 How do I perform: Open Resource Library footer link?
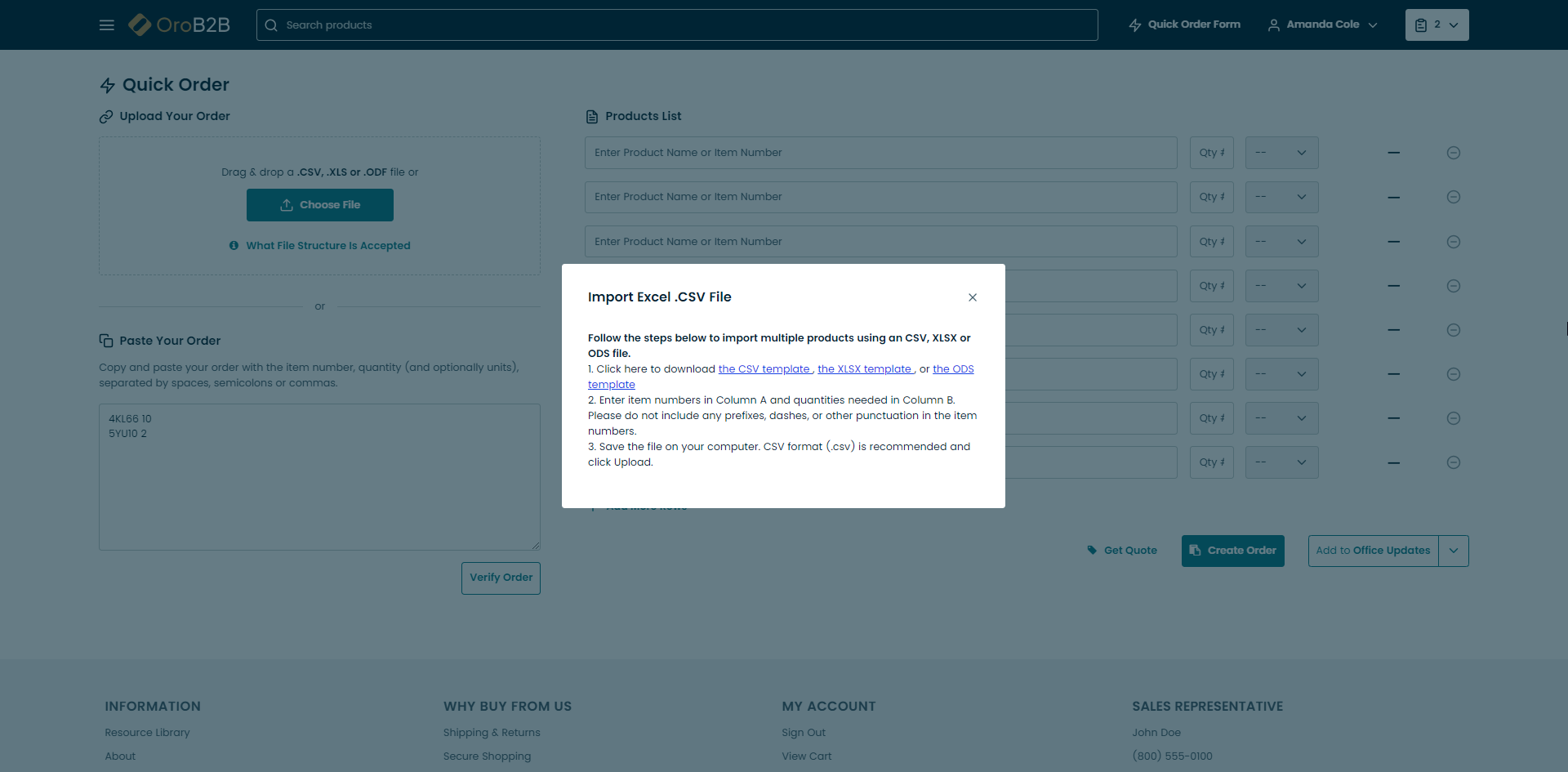pos(147,733)
